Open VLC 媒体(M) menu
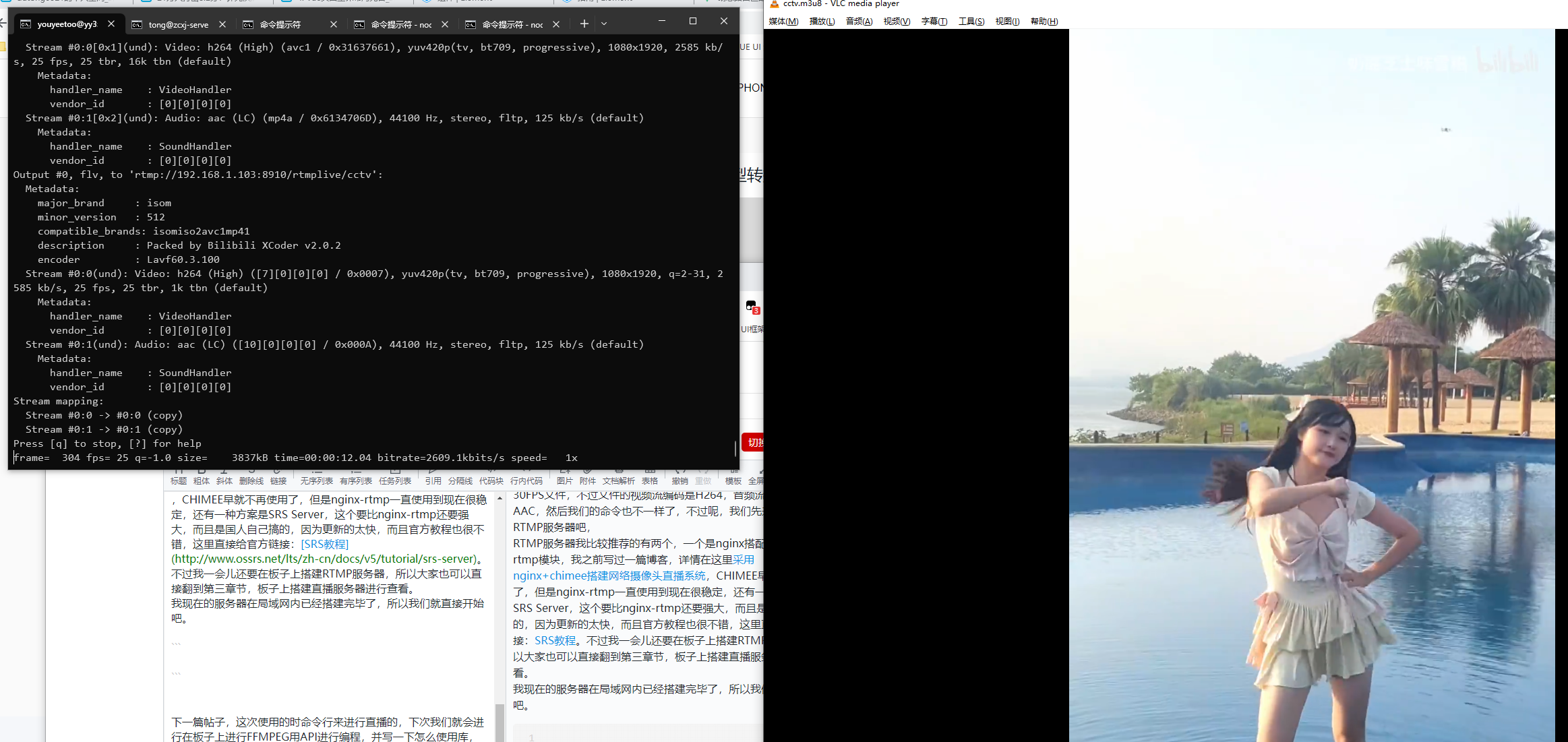This screenshot has height=742, width=1568. pos(783,22)
